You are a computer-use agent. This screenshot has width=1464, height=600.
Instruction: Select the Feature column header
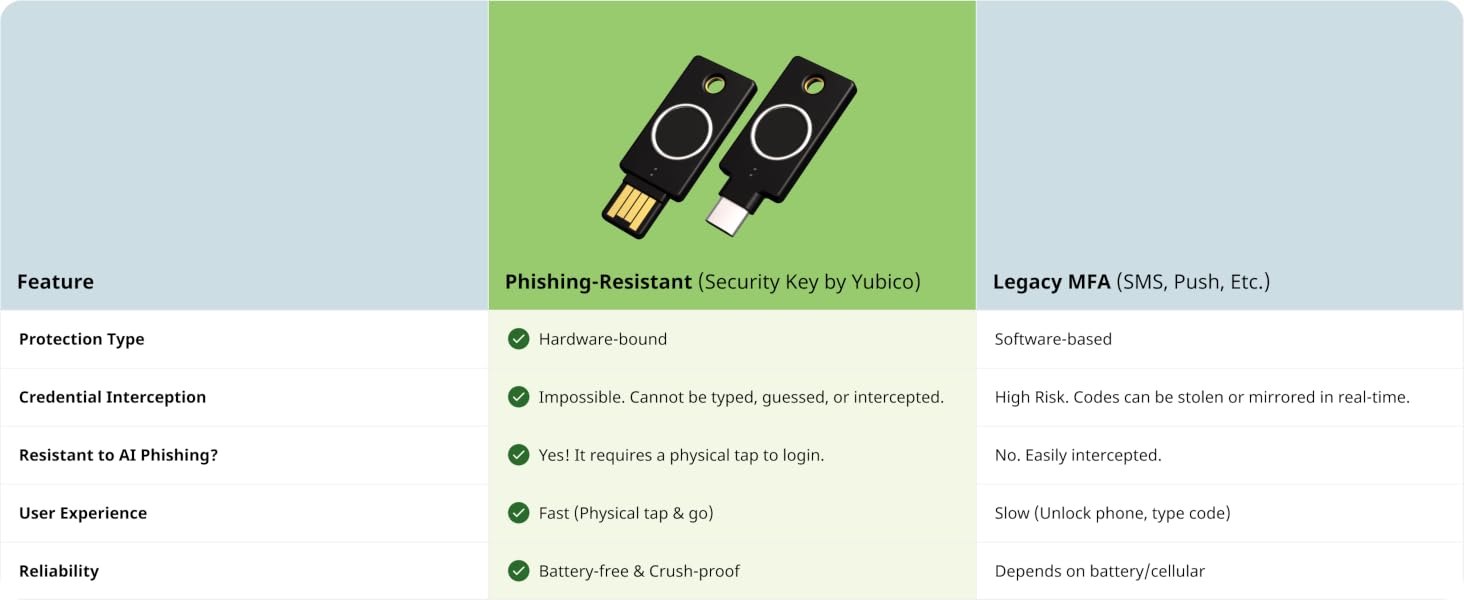click(x=56, y=282)
